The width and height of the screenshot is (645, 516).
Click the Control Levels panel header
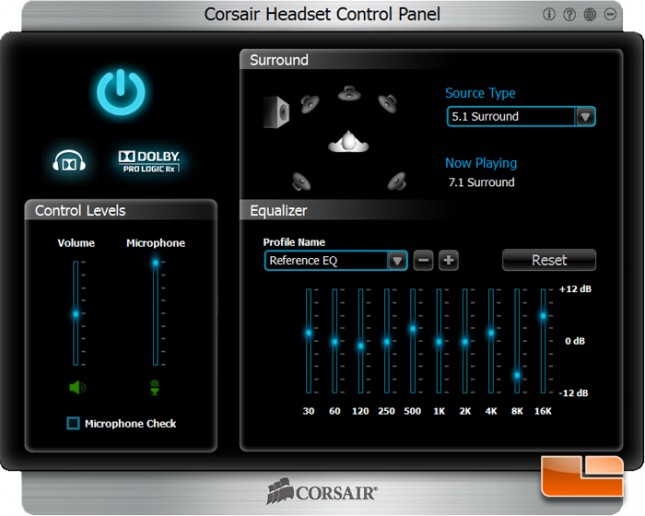tap(121, 211)
